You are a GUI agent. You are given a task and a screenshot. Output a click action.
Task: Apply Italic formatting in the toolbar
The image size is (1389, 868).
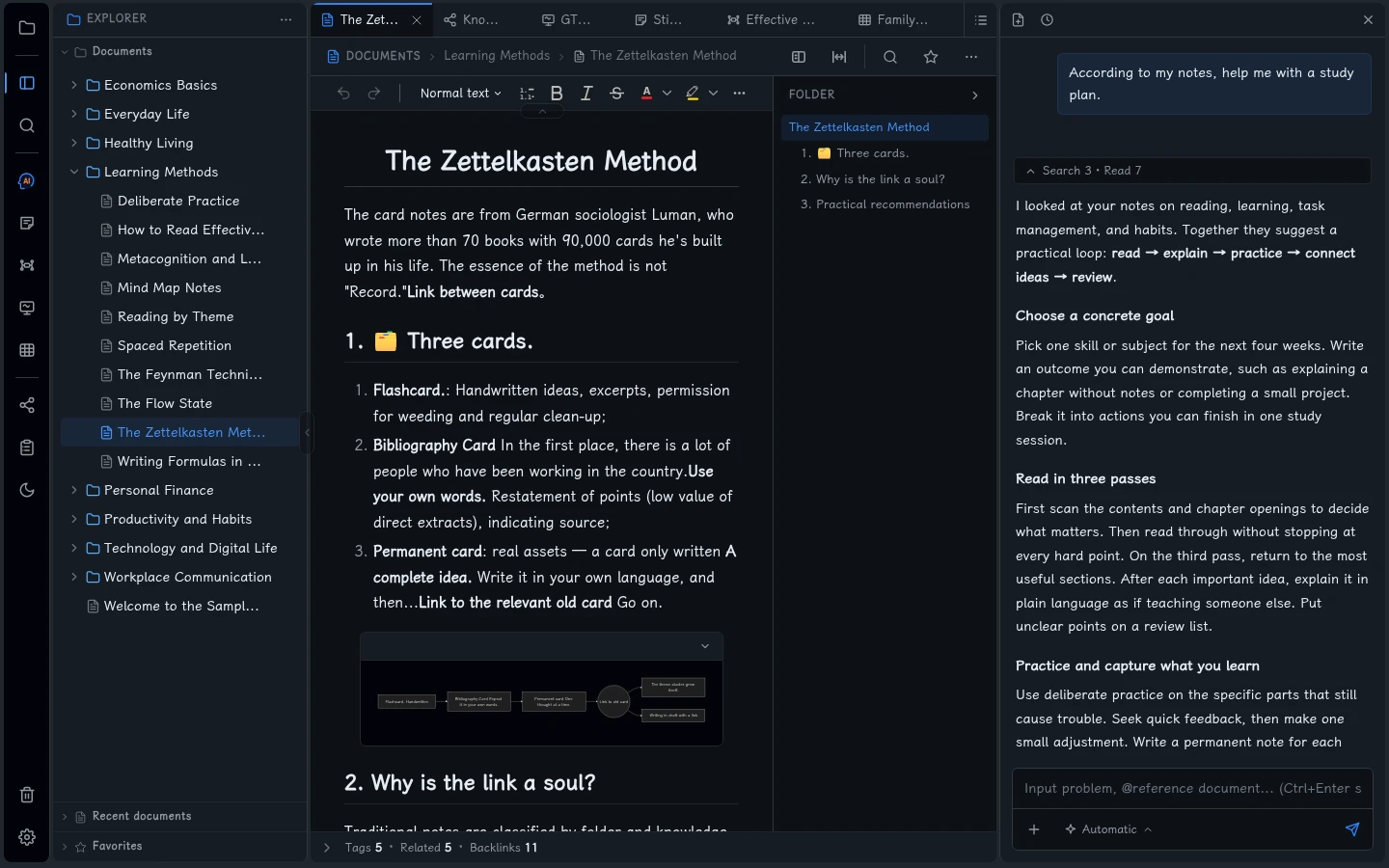click(586, 94)
